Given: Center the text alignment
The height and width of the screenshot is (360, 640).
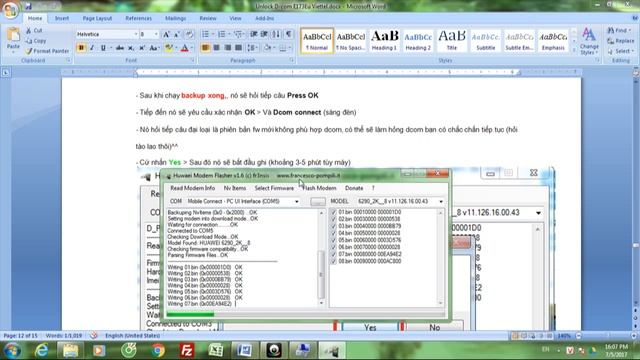Looking at the screenshot, I should coord(216,48).
